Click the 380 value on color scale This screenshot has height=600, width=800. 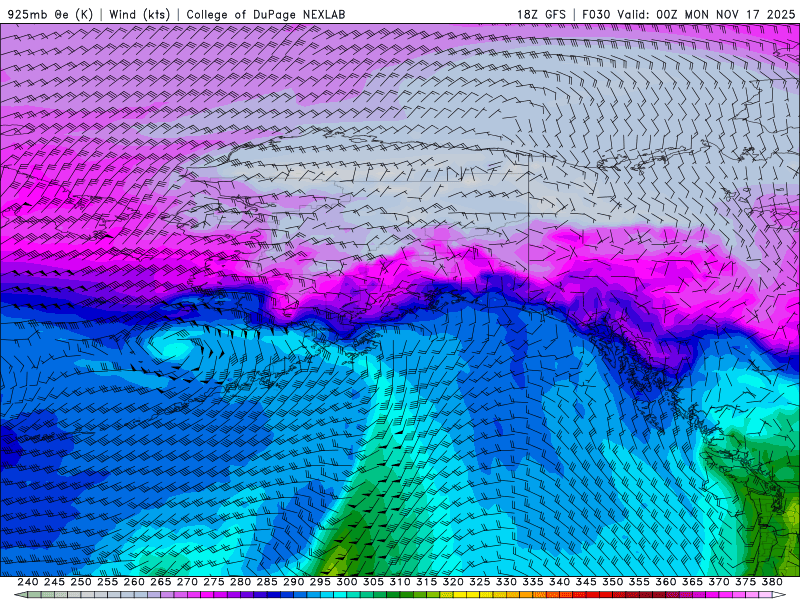pos(771,582)
